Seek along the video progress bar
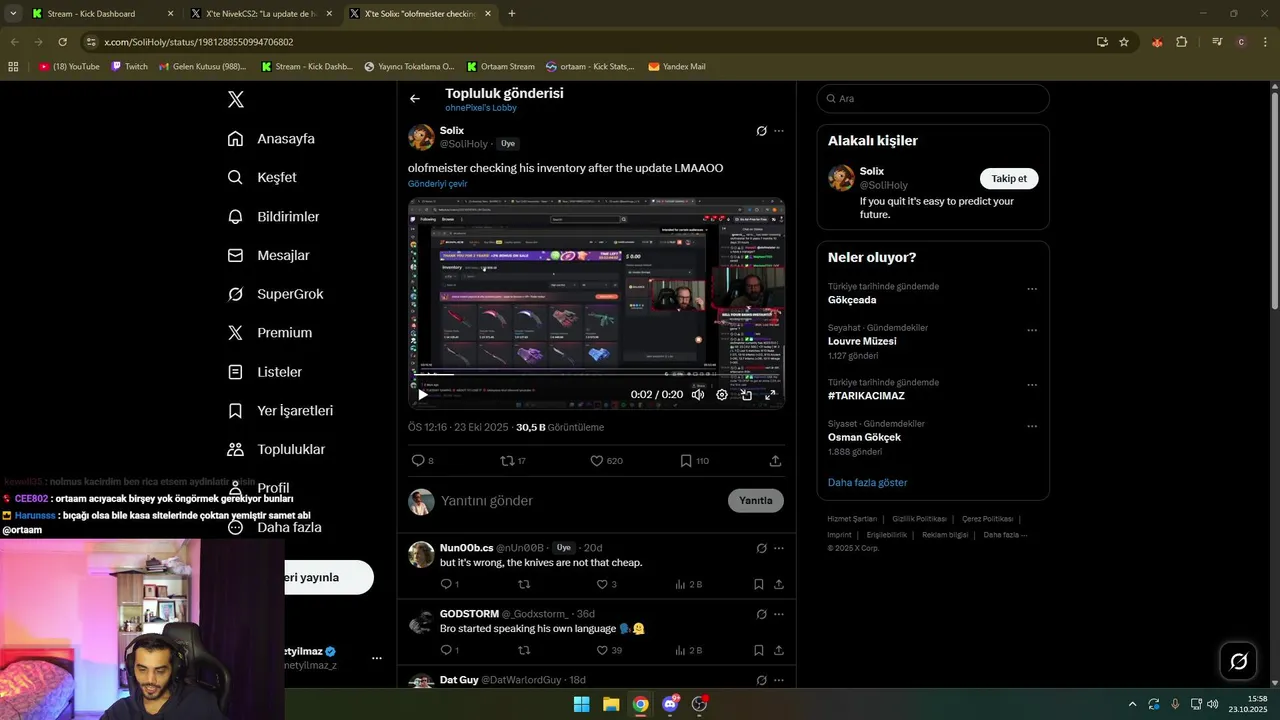Image resolution: width=1280 pixels, height=720 pixels. 596,376
